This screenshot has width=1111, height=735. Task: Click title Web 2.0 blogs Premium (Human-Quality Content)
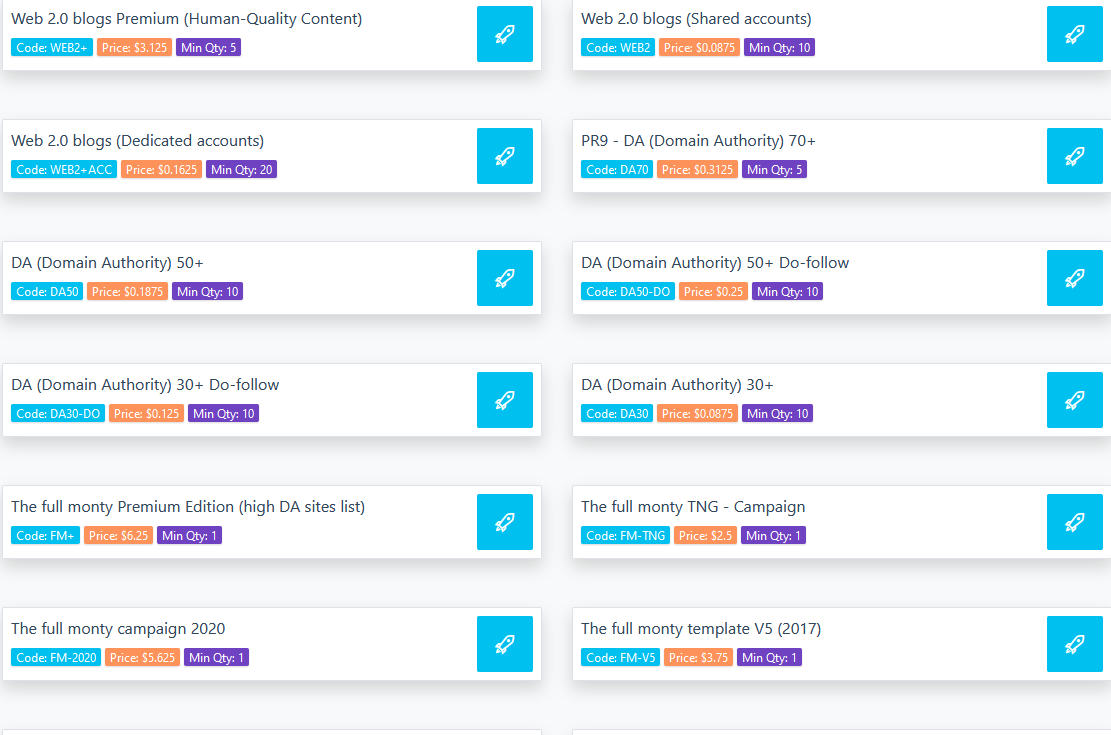[x=186, y=18]
